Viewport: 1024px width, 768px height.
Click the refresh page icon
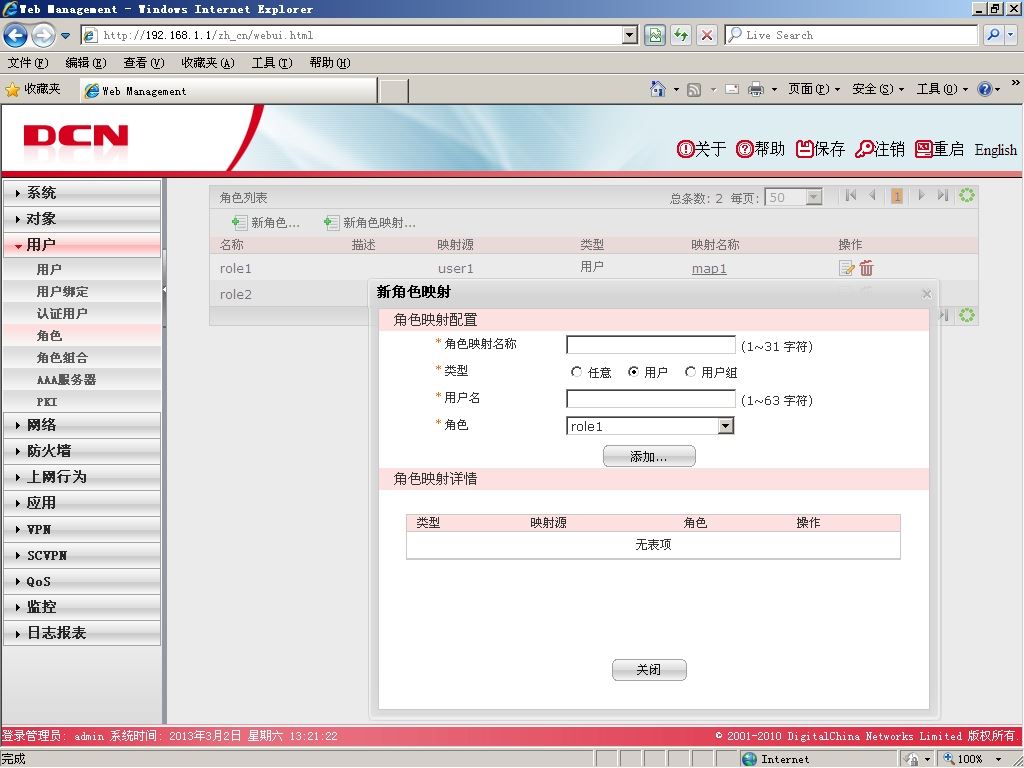[x=681, y=35]
